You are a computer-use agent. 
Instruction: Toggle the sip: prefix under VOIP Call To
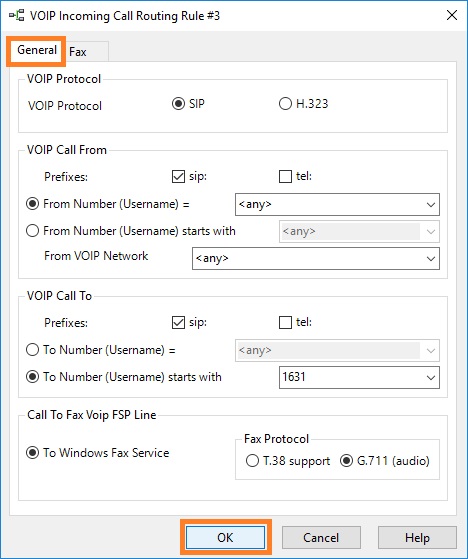pyautogui.click(x=178, y=322)
